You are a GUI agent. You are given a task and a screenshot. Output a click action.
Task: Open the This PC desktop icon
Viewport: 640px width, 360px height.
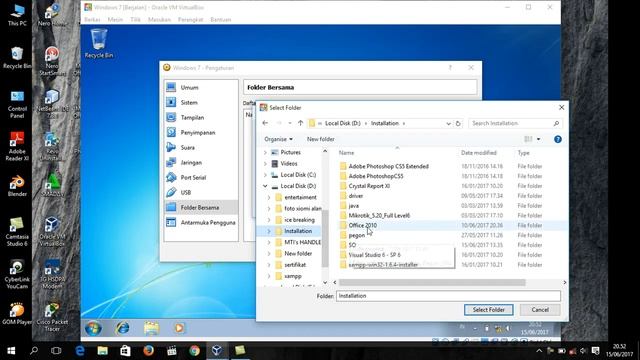pyautogui.click(x=17, y=15)
